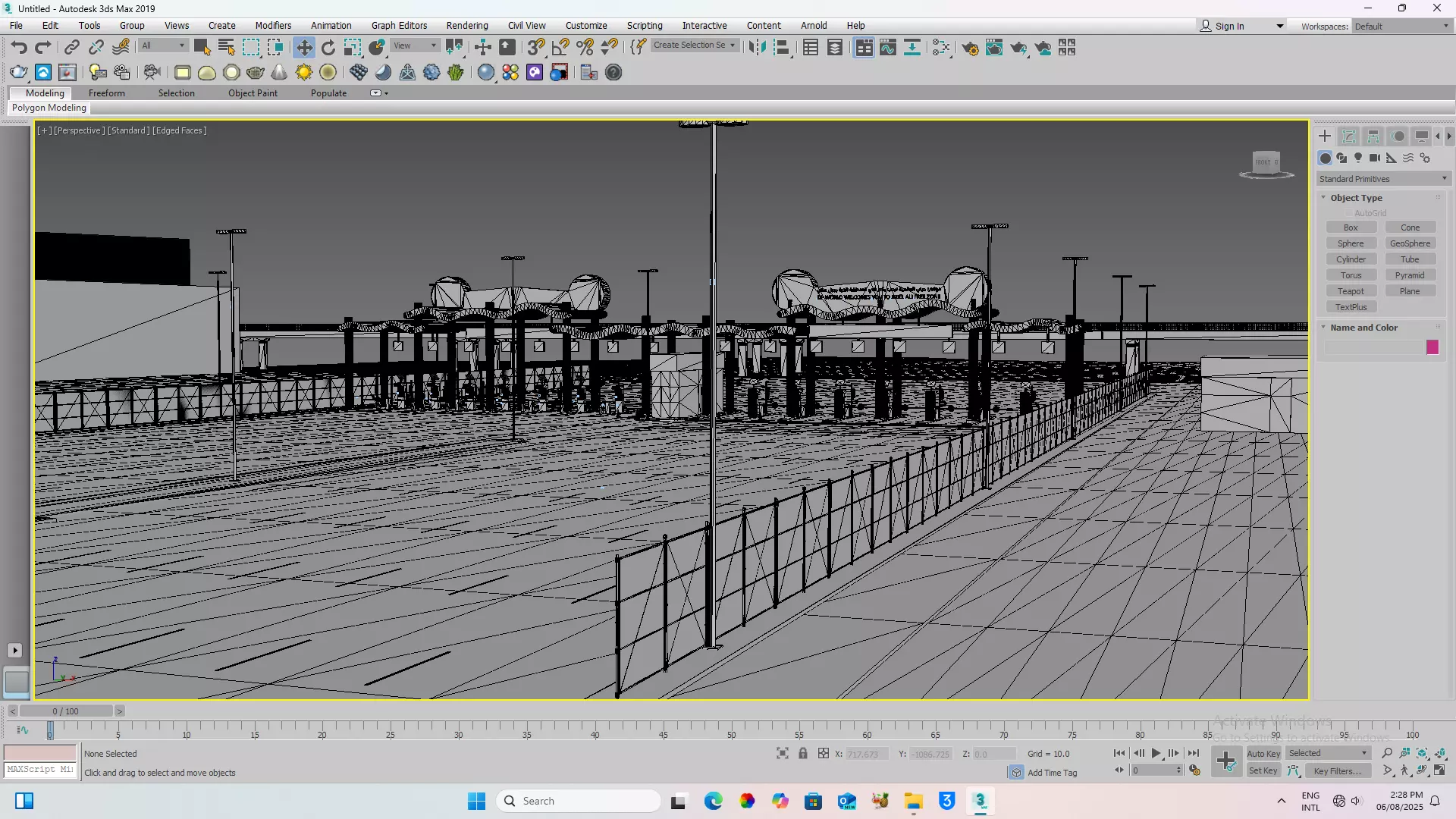
Task: Open the Rendering menu
Action: (466, 26)
